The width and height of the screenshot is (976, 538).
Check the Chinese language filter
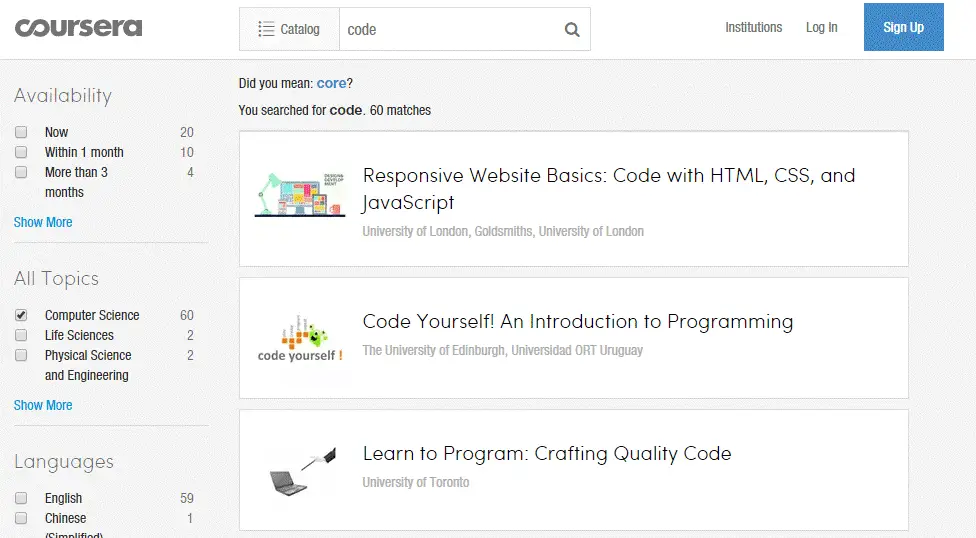[x=21, y=518]
